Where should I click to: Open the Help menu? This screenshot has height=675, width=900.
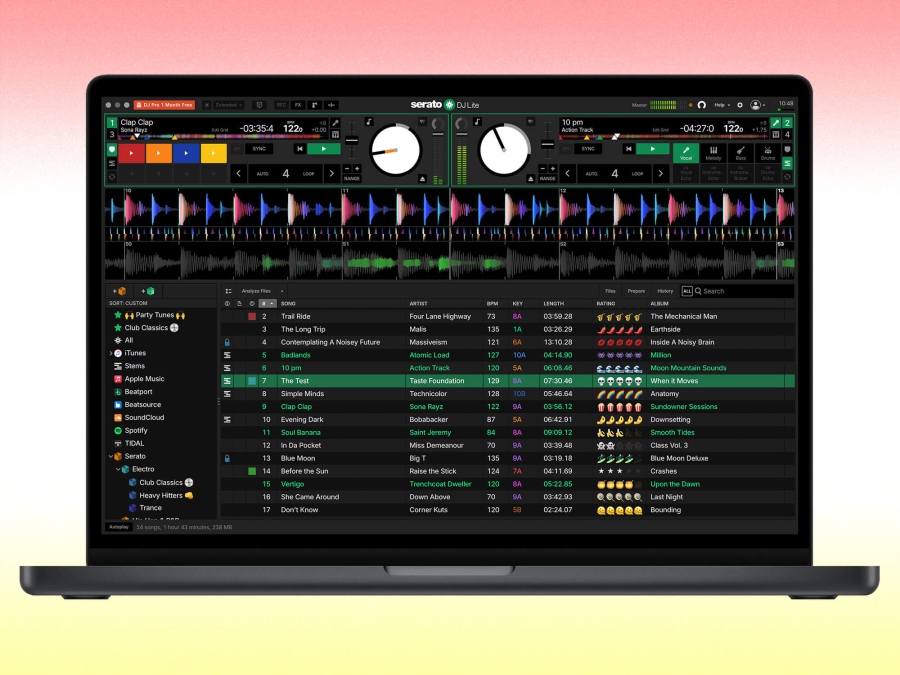point(721,105)
